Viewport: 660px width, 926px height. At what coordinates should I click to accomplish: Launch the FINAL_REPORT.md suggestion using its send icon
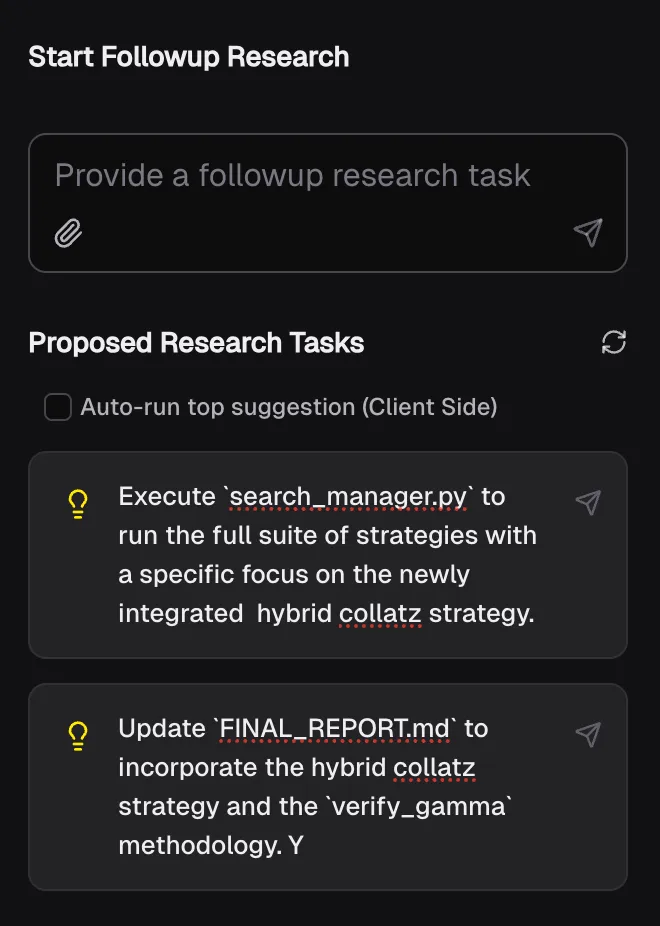tap(588, 734)
